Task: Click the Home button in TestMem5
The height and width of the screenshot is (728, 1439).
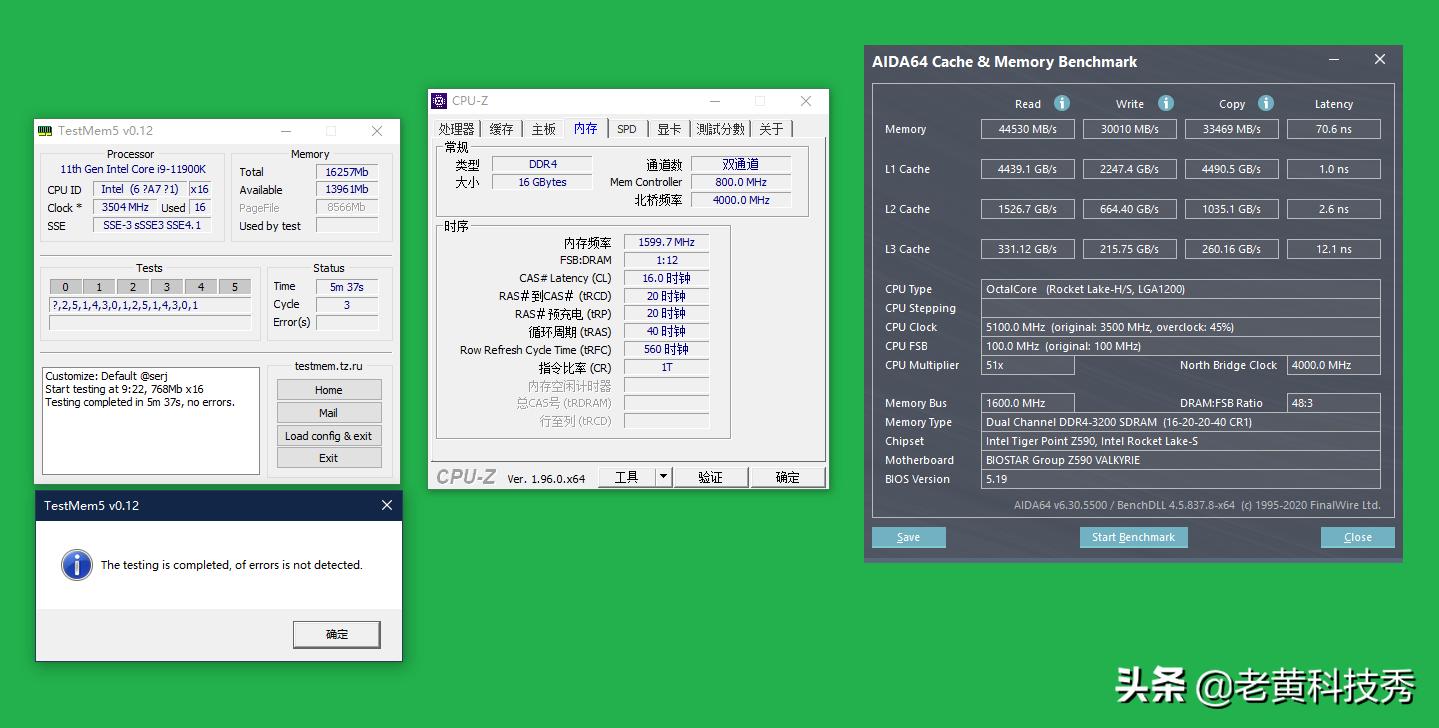Action: pyautogui.click(x=329, y=390)
